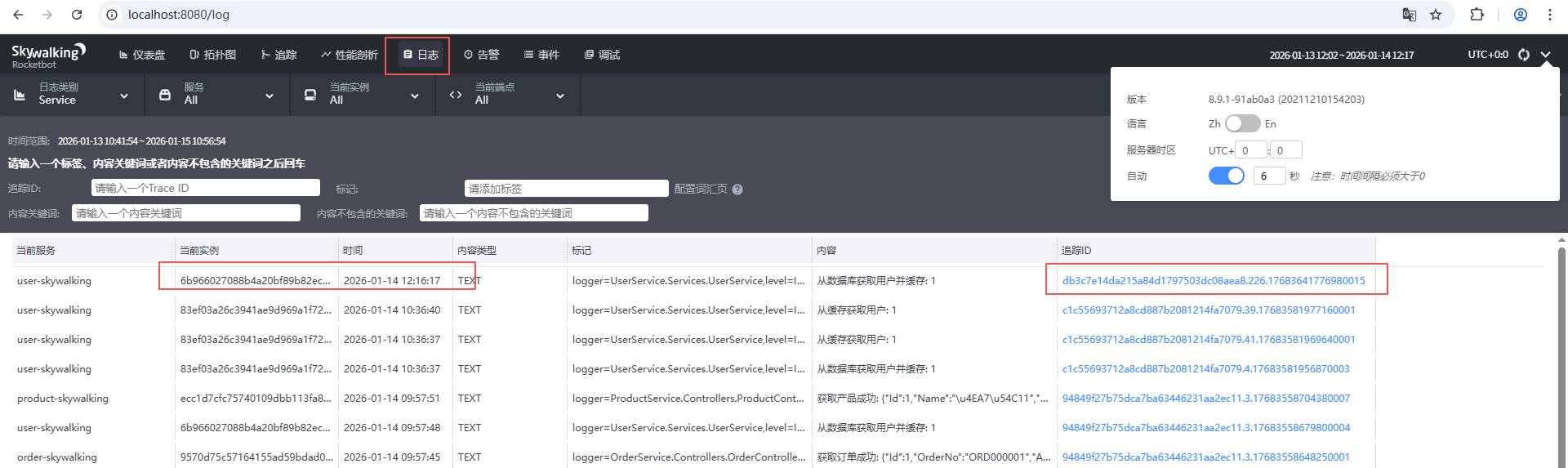Click the UTC minute offset field
The height and width of the screenshot is (468, 1568).
point(1286,150)
